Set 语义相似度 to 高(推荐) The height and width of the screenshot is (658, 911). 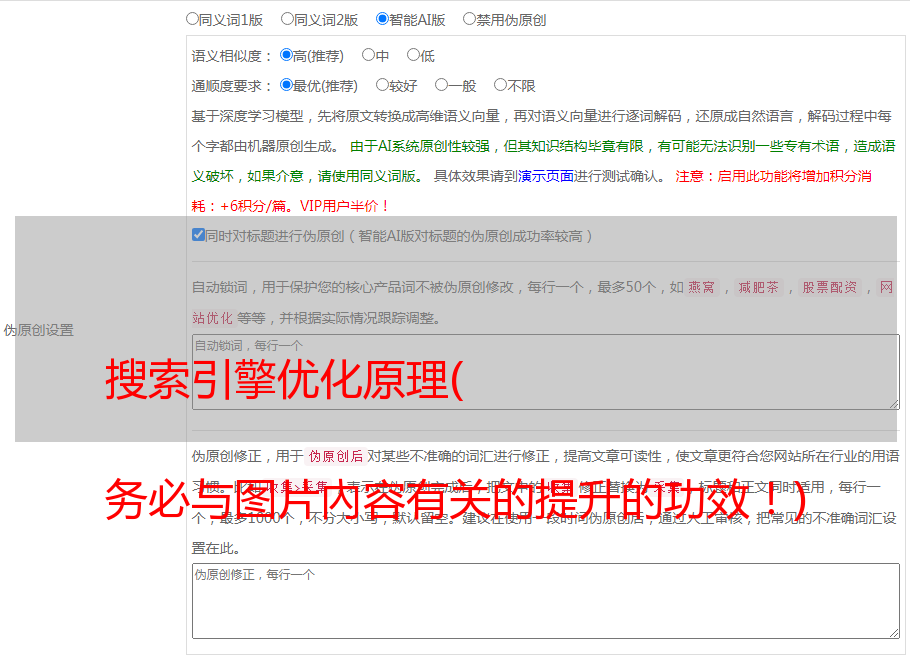coord(286,55)
